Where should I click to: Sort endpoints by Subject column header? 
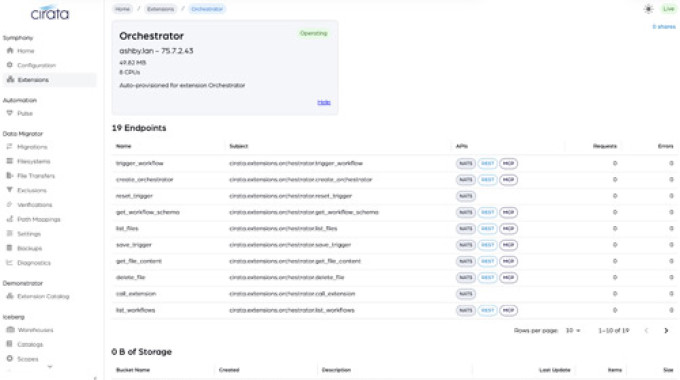pyautogui.click(x=239, y=146)
